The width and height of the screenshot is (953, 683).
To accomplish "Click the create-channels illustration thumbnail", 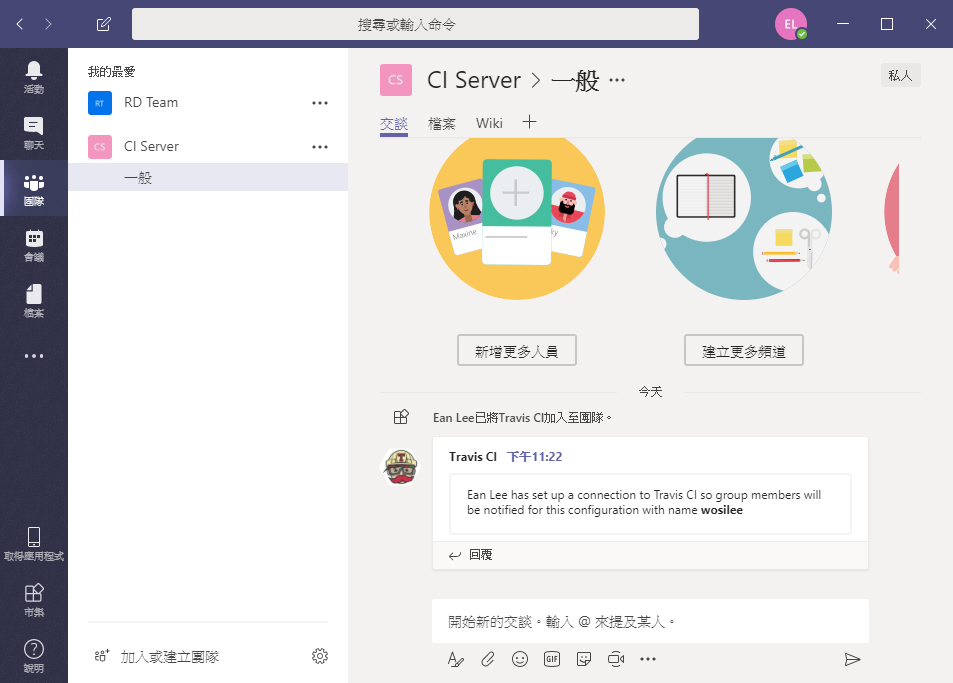I will pos(744,219).
